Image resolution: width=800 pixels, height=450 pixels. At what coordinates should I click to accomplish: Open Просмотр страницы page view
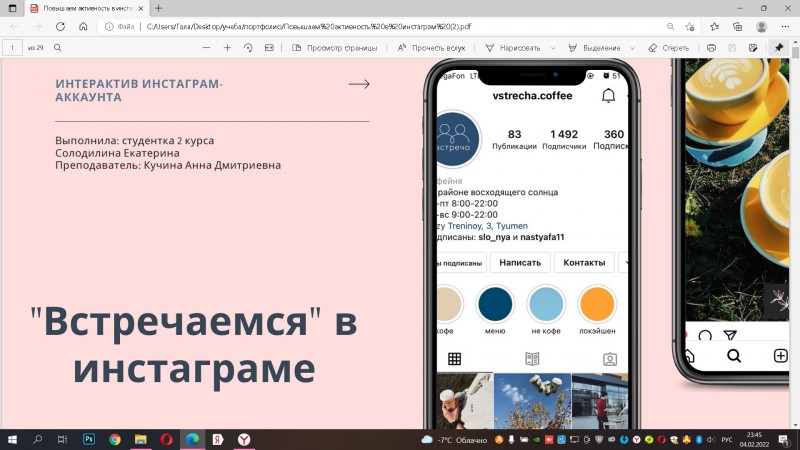click(x=335, y=47)
